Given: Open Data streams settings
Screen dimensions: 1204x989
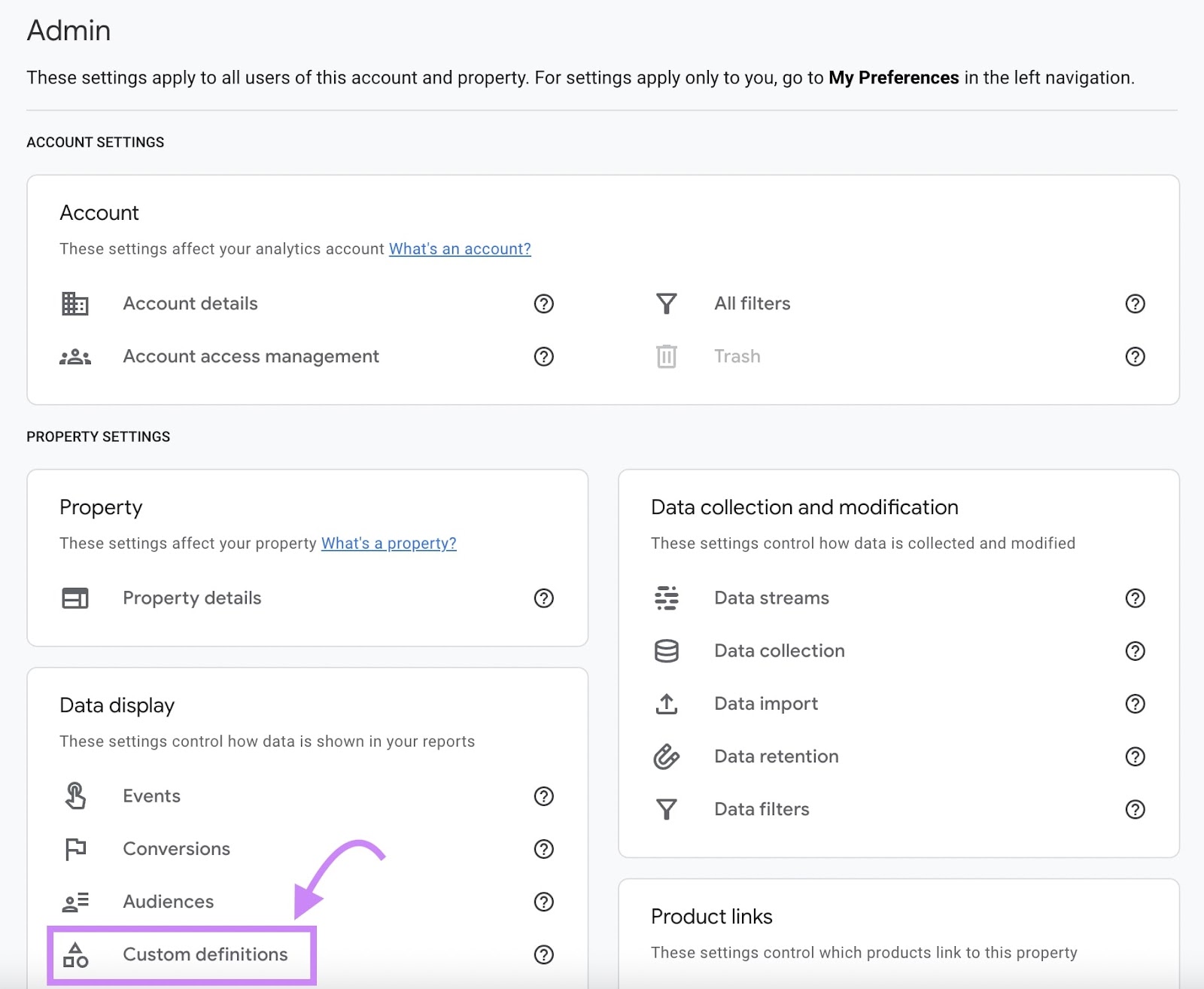Looking at the screenshot, I should tap(771, 598).
